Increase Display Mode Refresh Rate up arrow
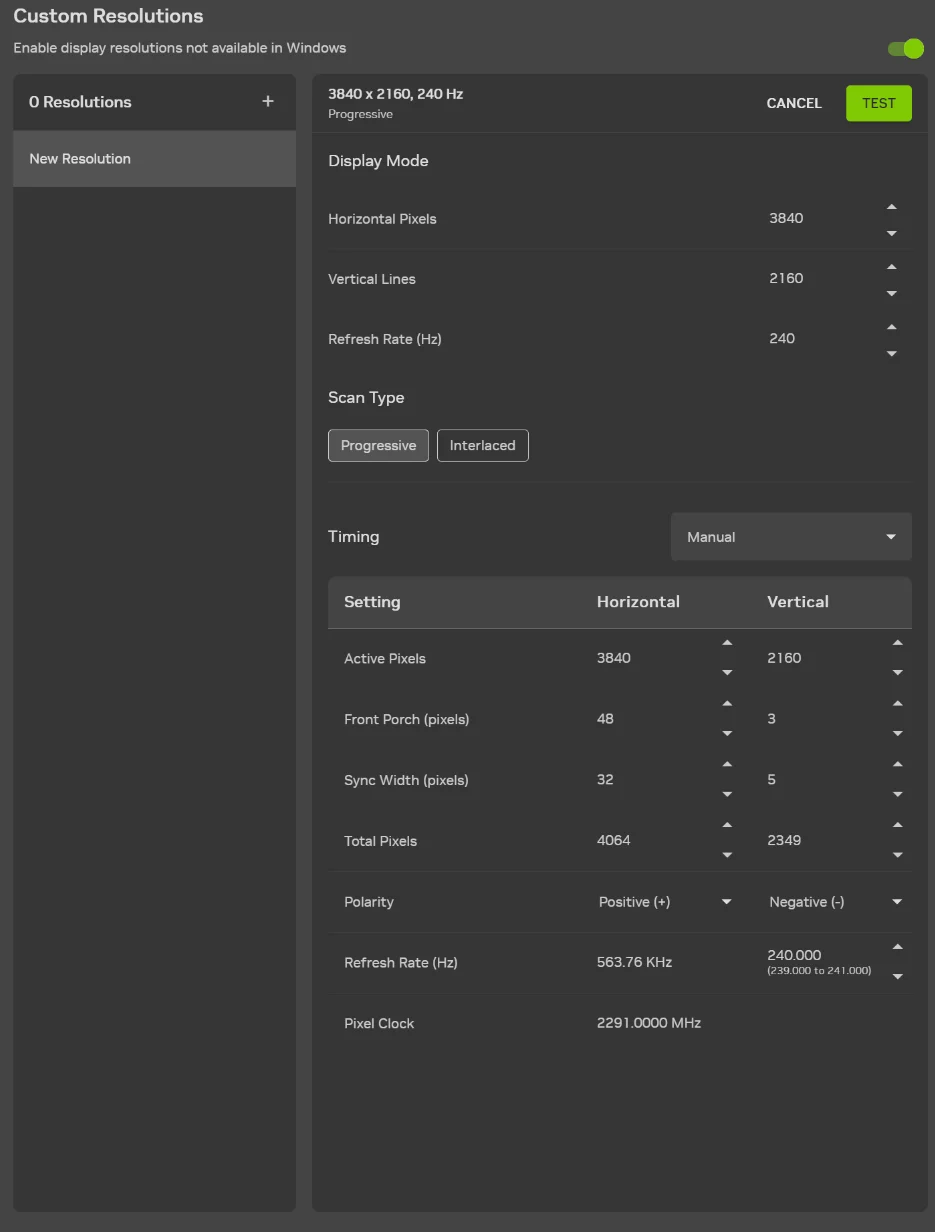The height and width of the screenshot is (1232, 935). [891, 327]
